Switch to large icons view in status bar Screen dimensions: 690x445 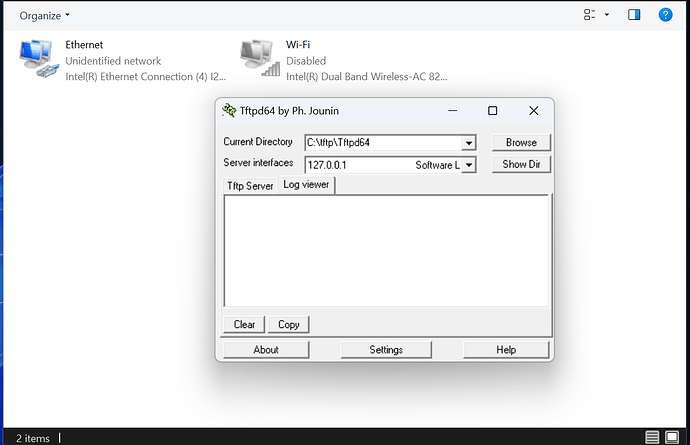click(672, 437)
